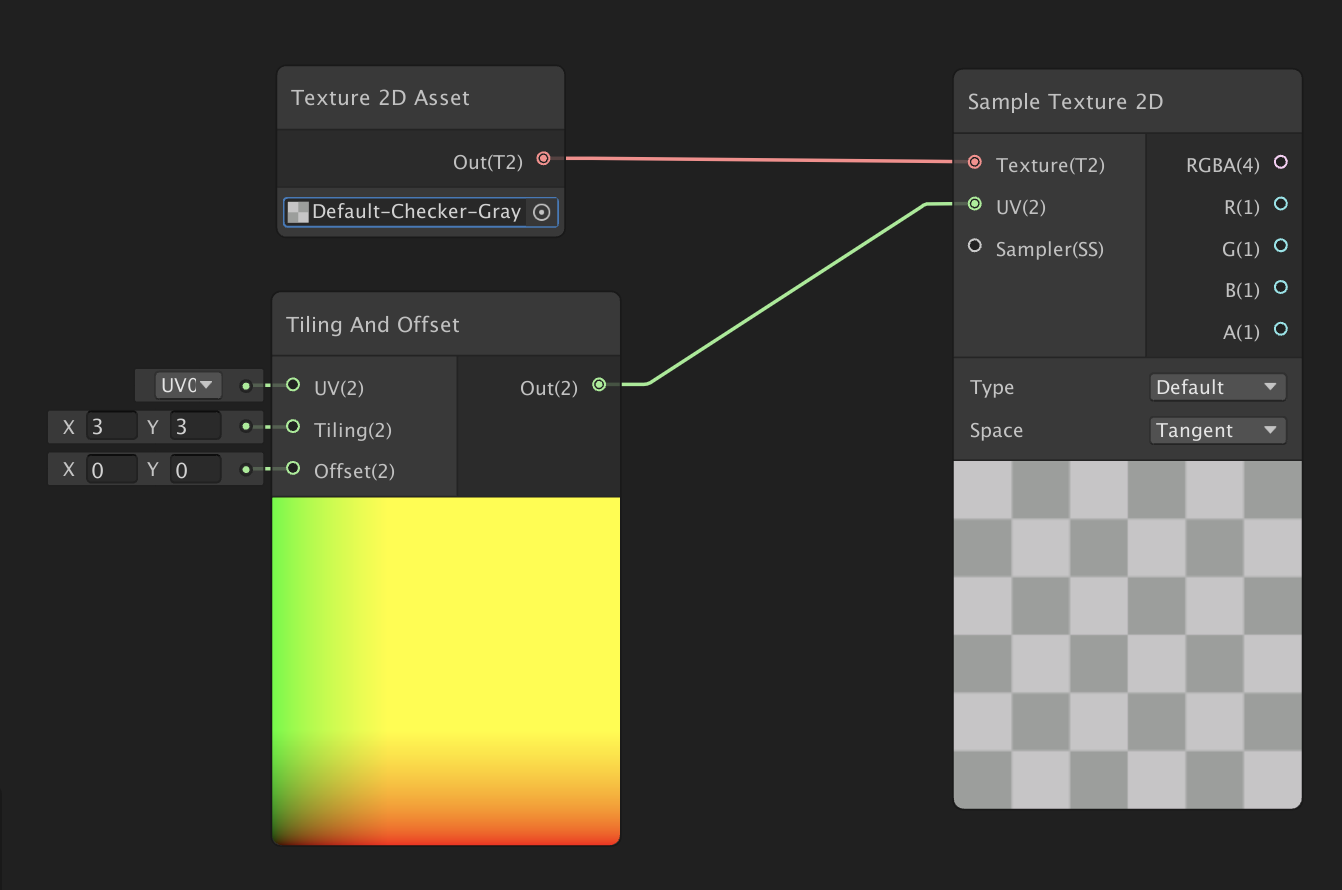Click the Tiling And Offset Out(2) port

coord(599,385)
